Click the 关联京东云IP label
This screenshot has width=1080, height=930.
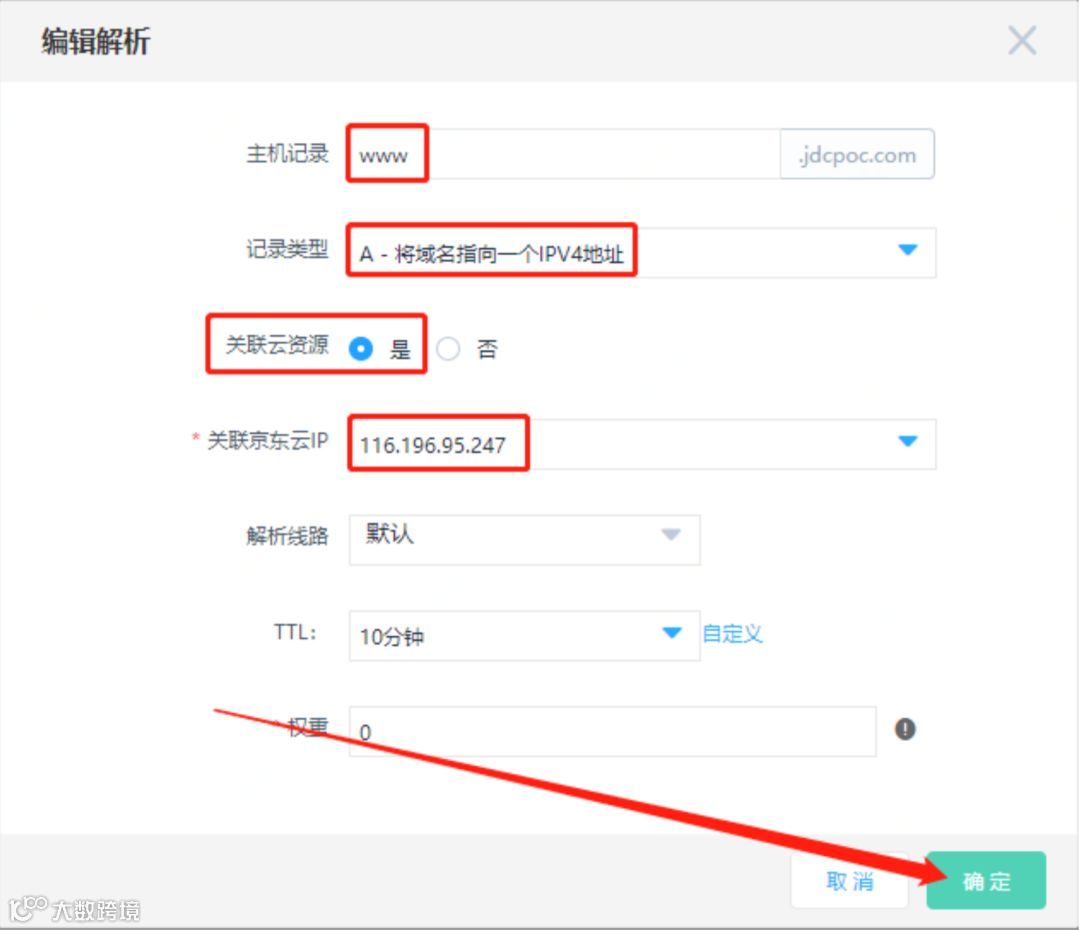pos(268,440)
